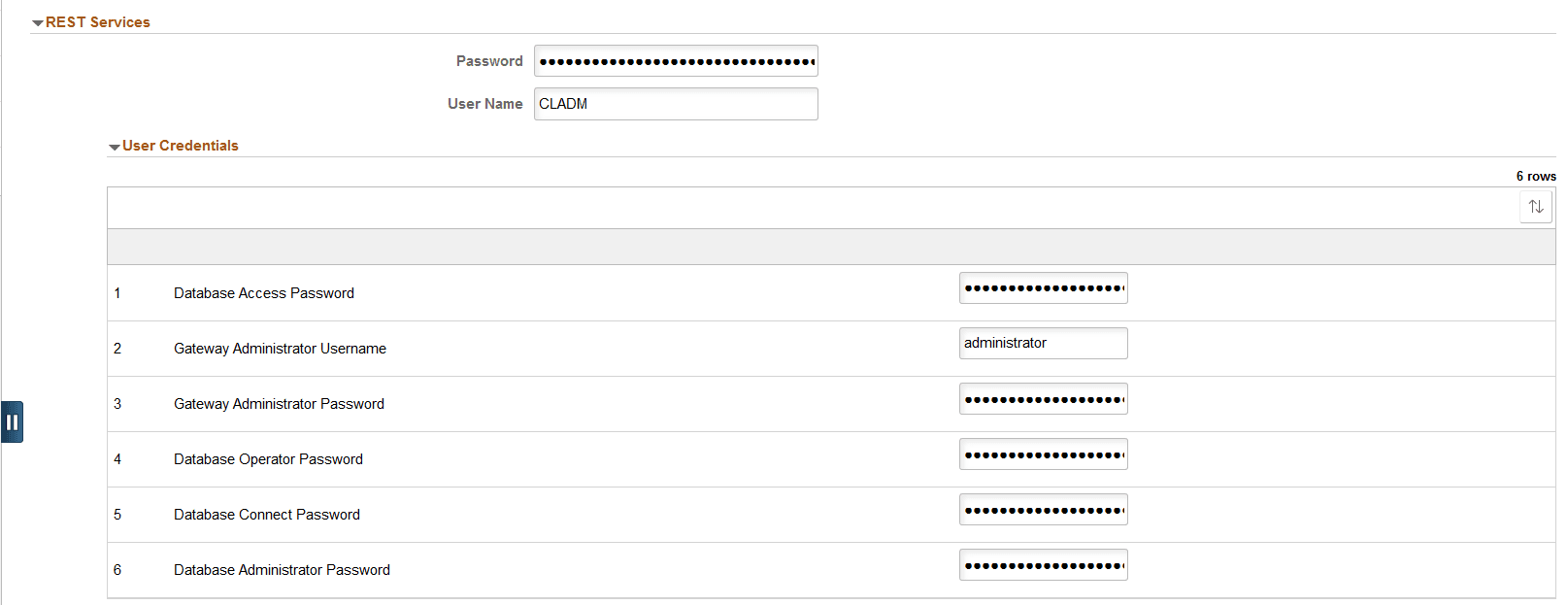Select the Gateway Administrator Username field
This screenshot has width=1568, height=605.
[1043, 343]
